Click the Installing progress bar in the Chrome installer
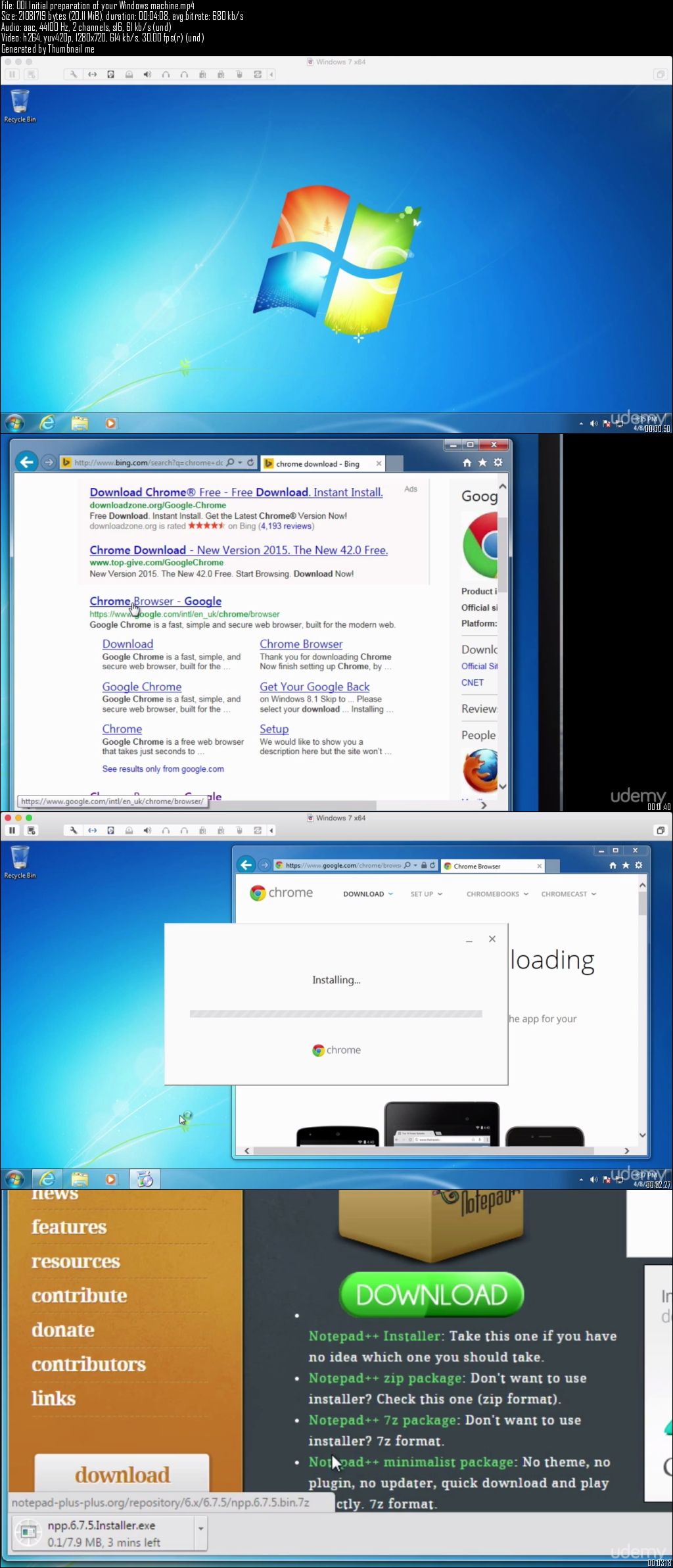The image size is (673, 1568). (x=336, y=1014)
